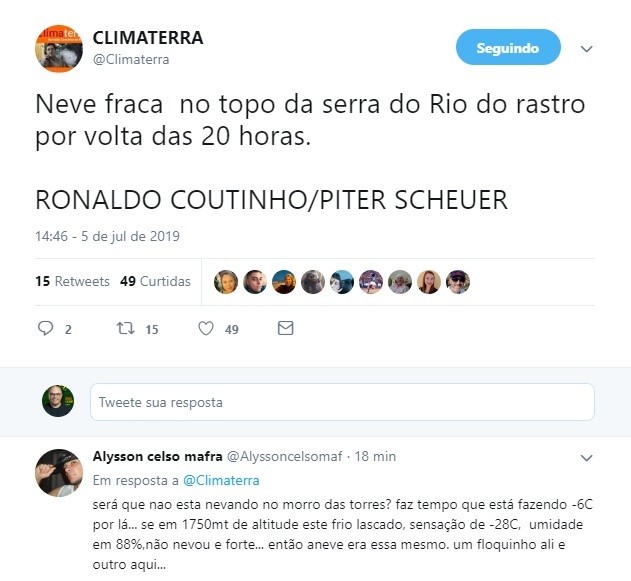Open the Alysson celso mafra username link
This screenshot has width=631, height=581.
(158, 456)
